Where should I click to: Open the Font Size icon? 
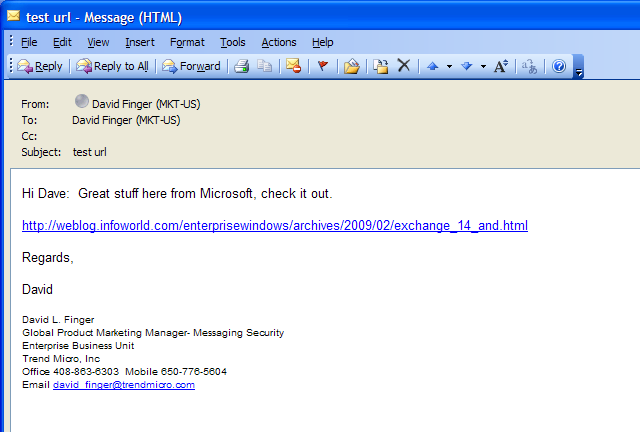[501, 66]
